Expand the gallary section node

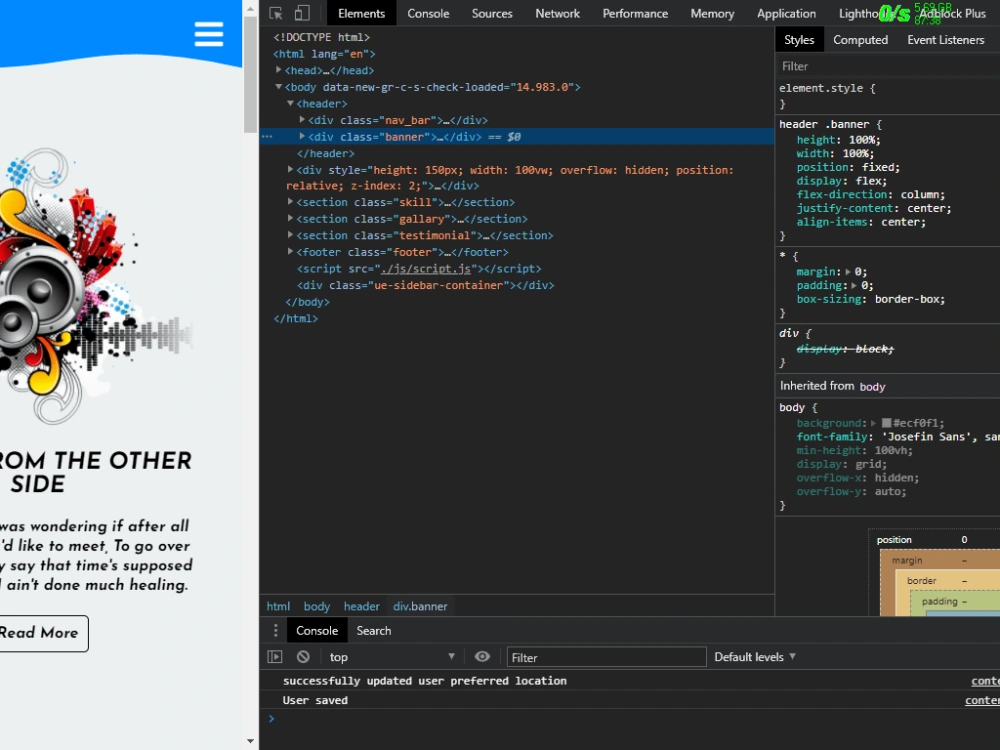[x=290, y=218]
